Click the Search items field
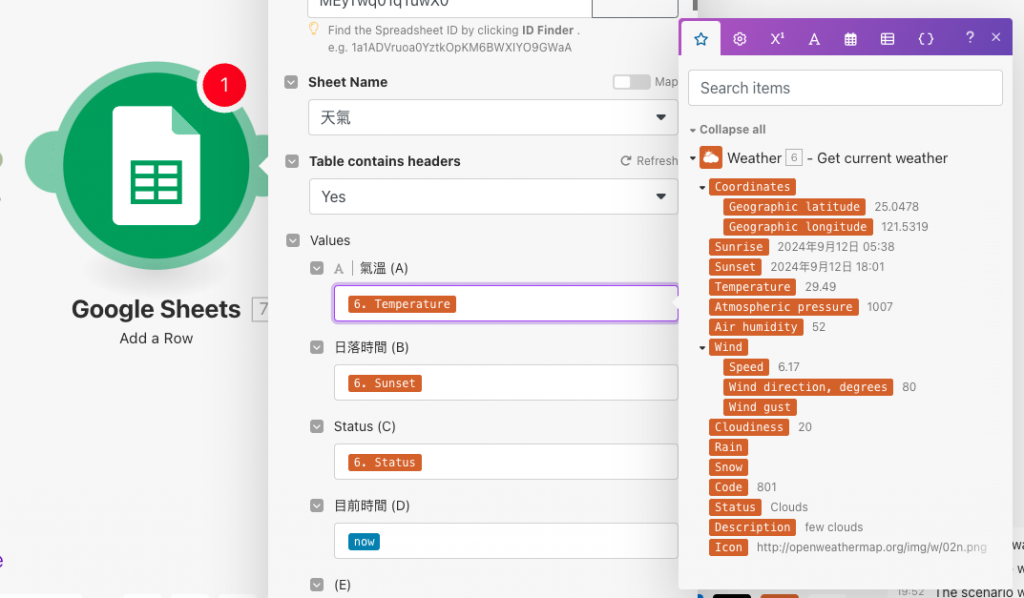 pos(845,87)
